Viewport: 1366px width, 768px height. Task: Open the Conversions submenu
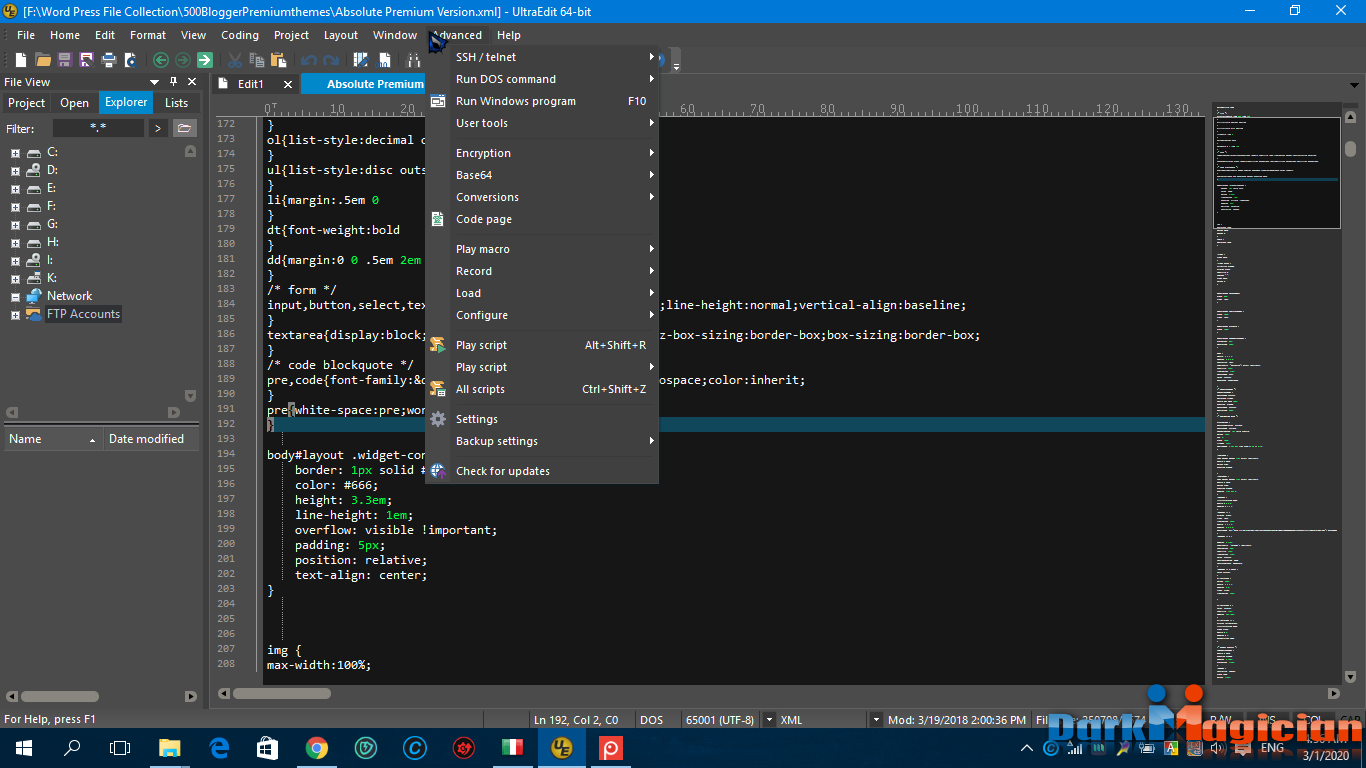[542, 197]
